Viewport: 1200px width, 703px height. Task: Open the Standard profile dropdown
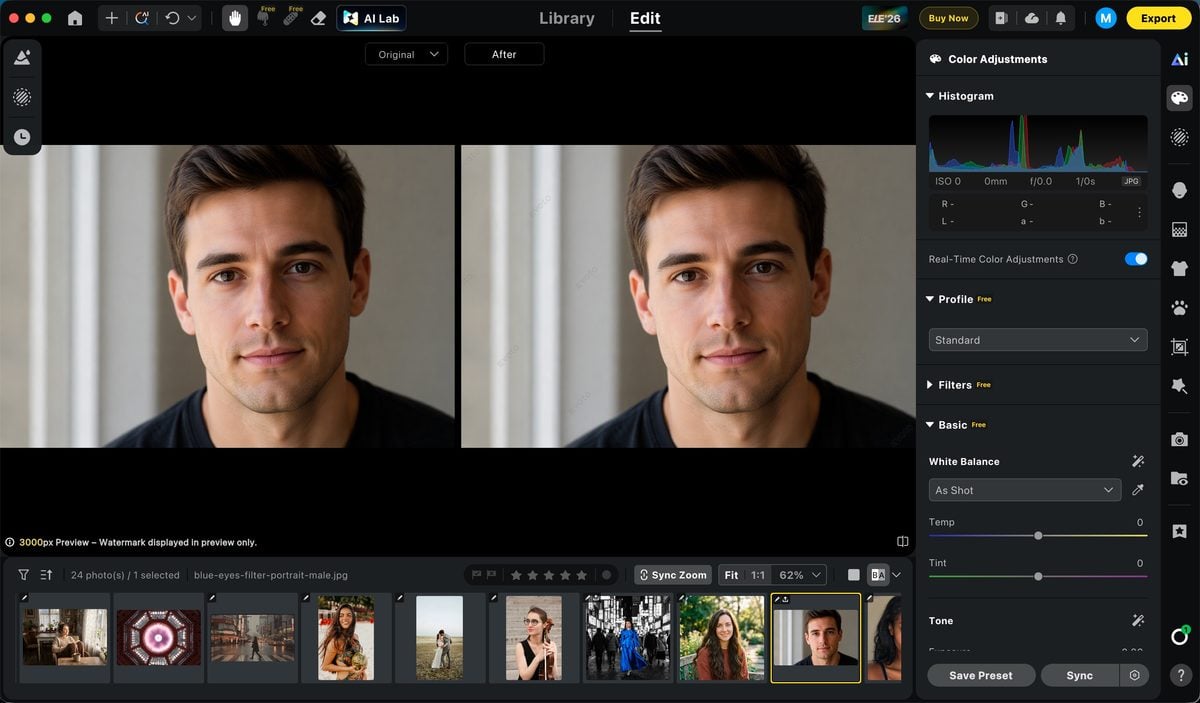coord(1038,340)
